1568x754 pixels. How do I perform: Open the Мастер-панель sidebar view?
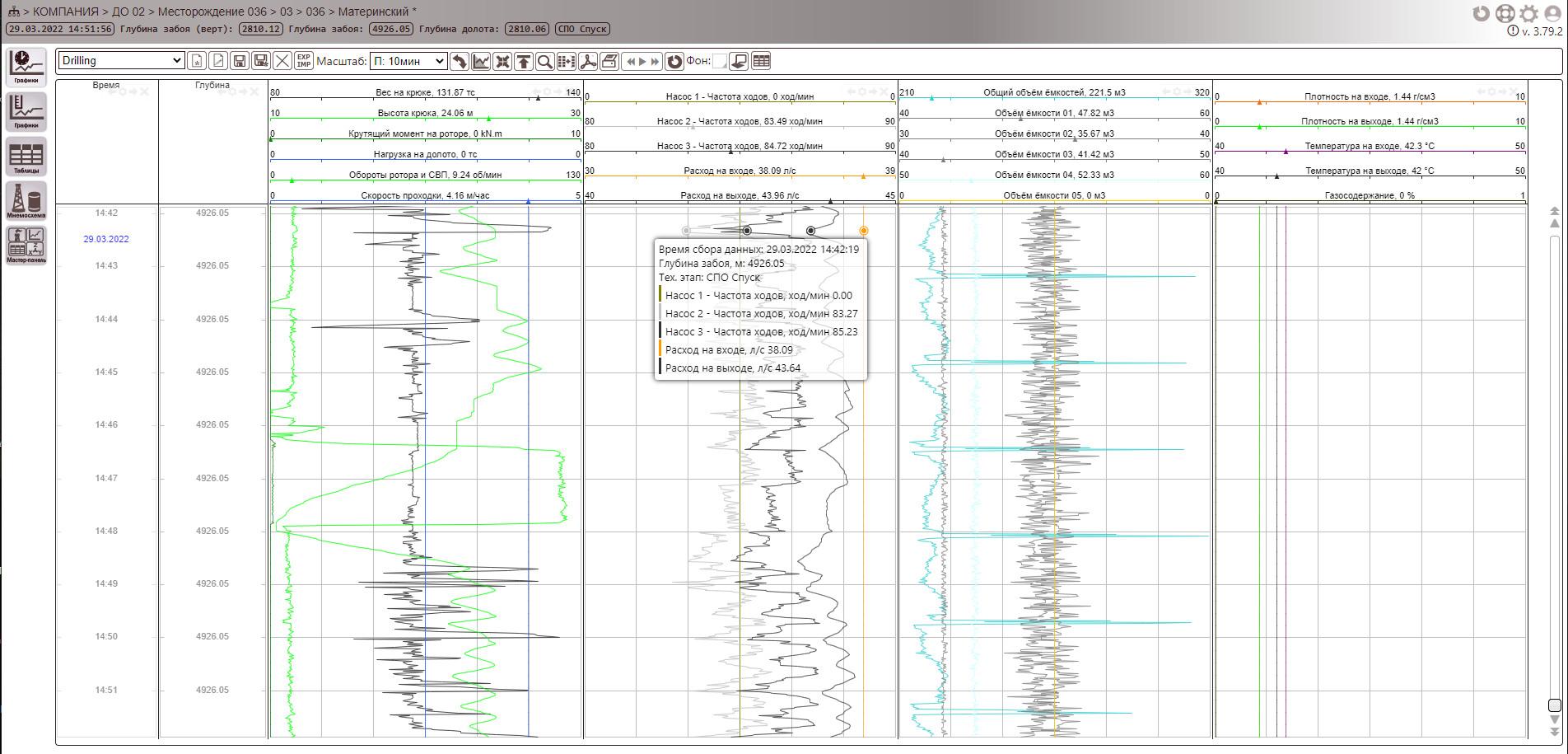(26, 245)
